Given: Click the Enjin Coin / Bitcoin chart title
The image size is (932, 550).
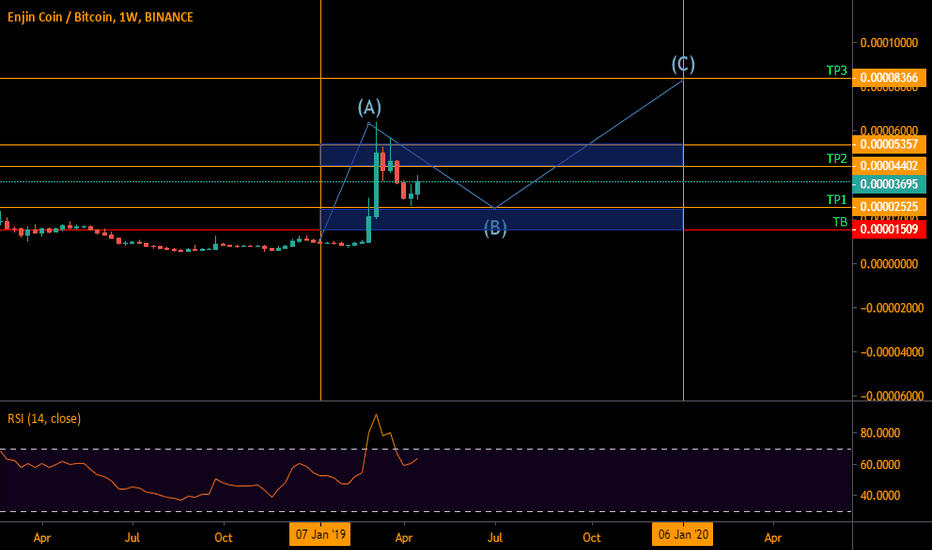Looking at the screenshot, I should click(100, 17).
